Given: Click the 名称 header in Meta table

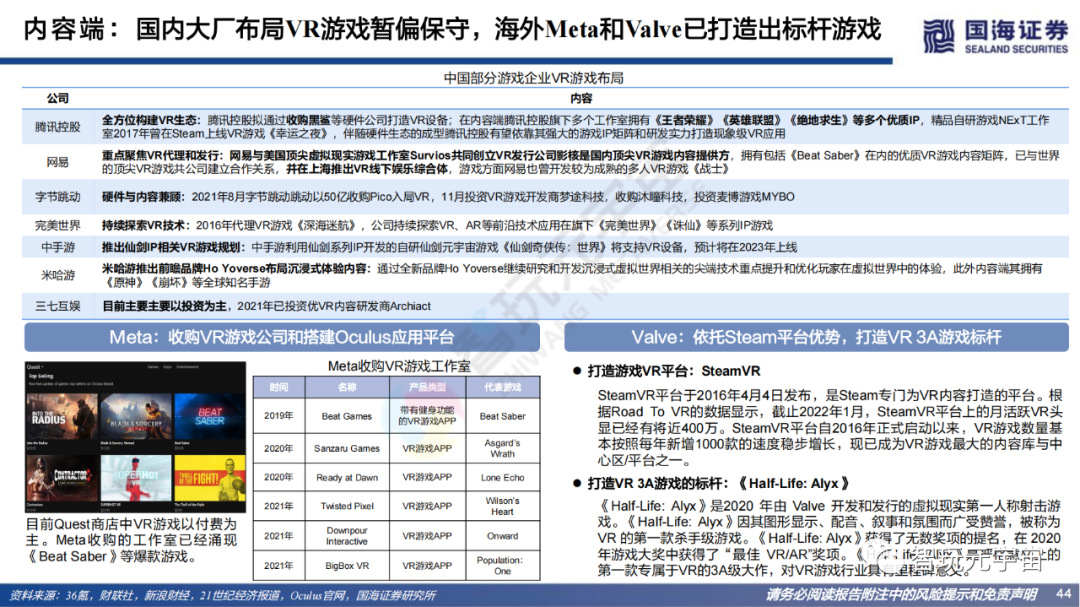Looking at the screenshot, I should click(347, 387).
